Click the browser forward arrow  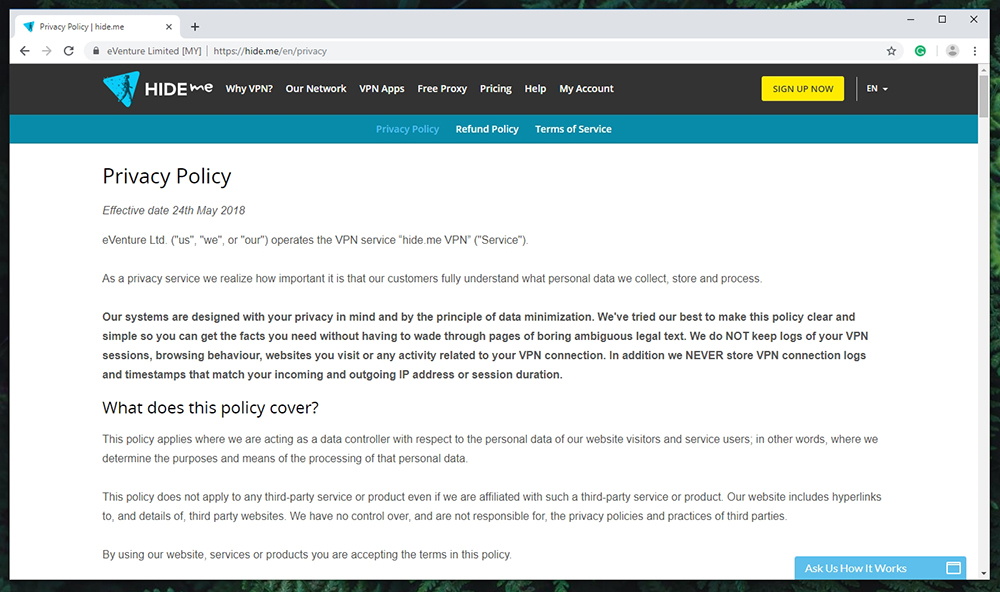click(47, 51)
